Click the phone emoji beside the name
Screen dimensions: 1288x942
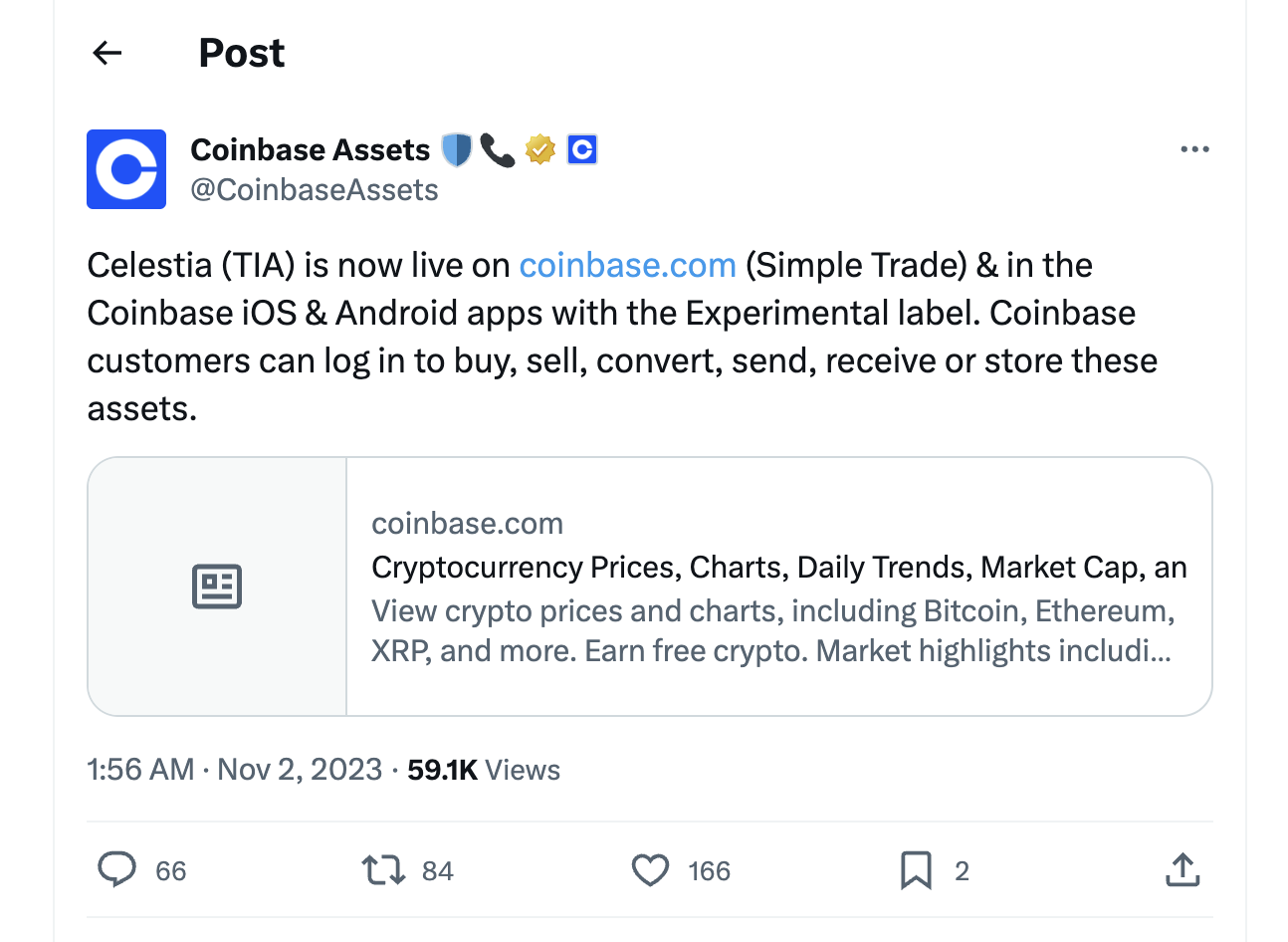pyautogui.click(x=497, y=149)
